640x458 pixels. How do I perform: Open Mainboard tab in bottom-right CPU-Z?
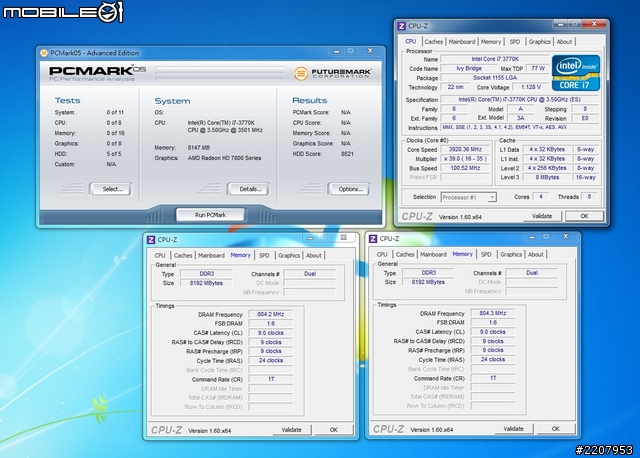point(433,254)
